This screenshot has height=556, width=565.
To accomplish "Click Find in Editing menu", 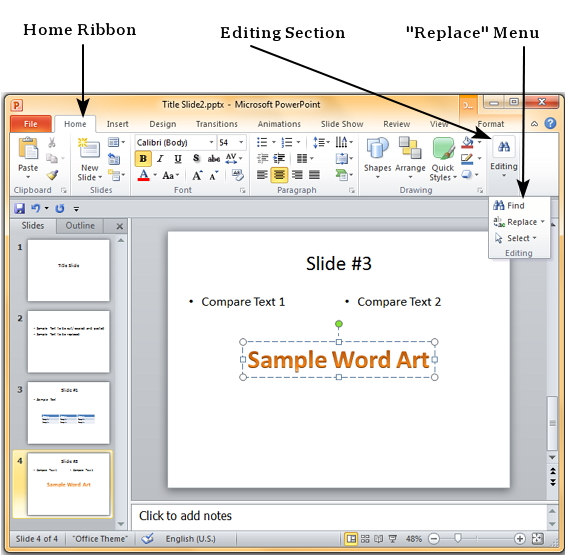I will [509, 205].
